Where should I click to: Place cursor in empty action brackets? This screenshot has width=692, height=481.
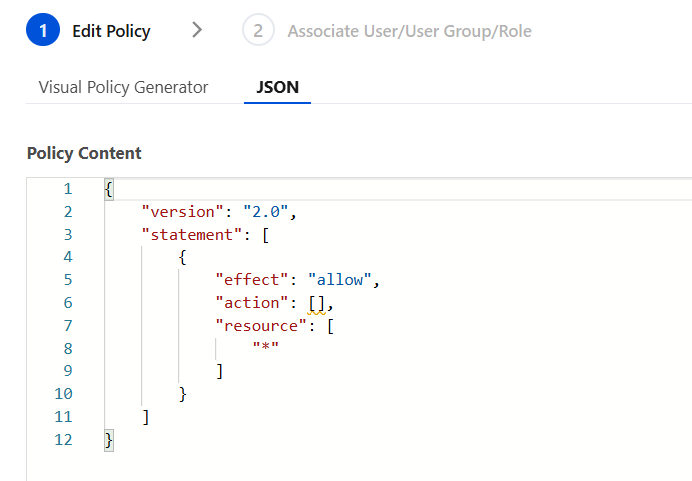point(317,303)
